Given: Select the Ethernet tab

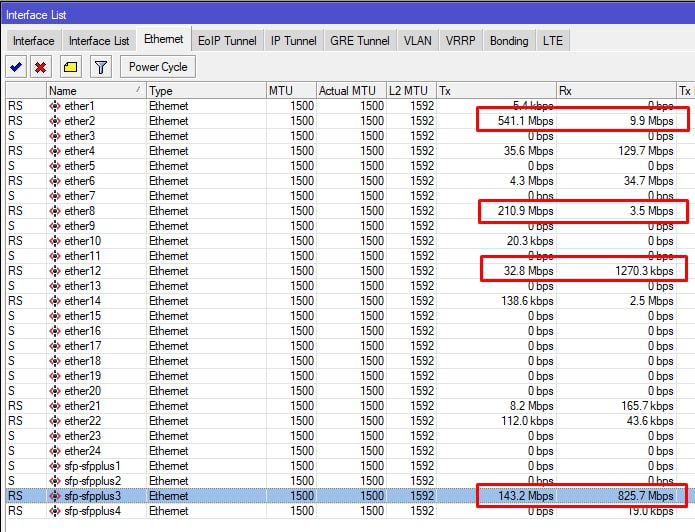Looking at the screenshot, I should (x=164, y=39).
